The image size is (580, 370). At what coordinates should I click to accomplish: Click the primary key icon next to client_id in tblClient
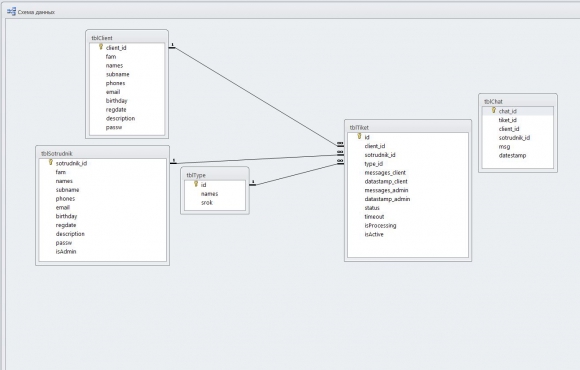click(x=101, y=47)
